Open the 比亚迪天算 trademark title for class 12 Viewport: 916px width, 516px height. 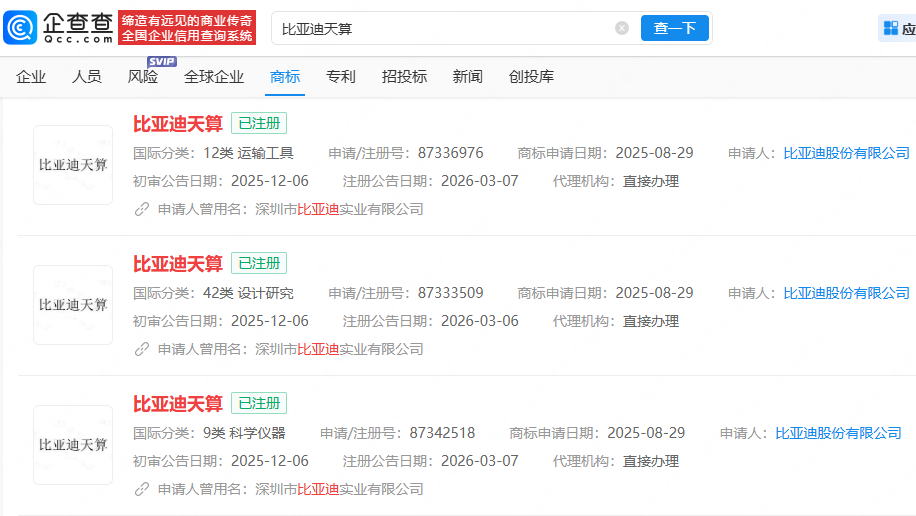[178, 123]
